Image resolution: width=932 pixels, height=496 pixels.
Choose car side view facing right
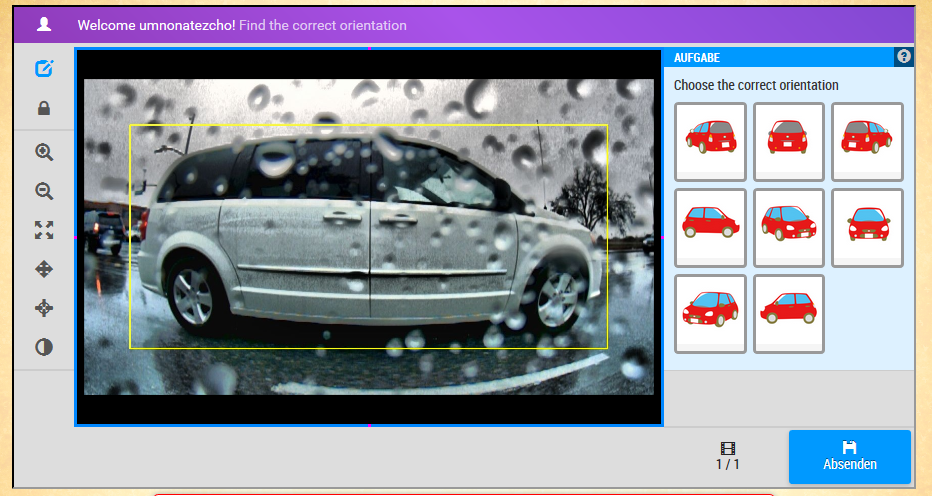tap(710, 228)
